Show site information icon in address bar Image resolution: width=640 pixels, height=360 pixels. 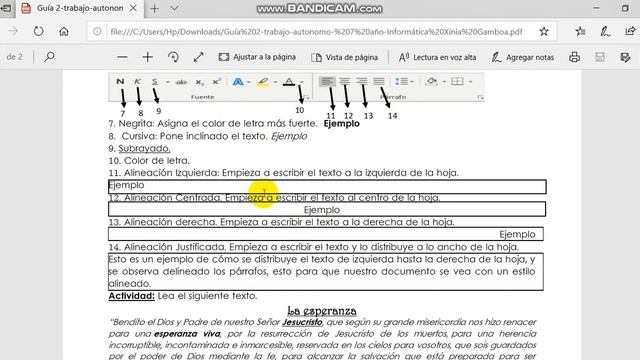point(97,31)
